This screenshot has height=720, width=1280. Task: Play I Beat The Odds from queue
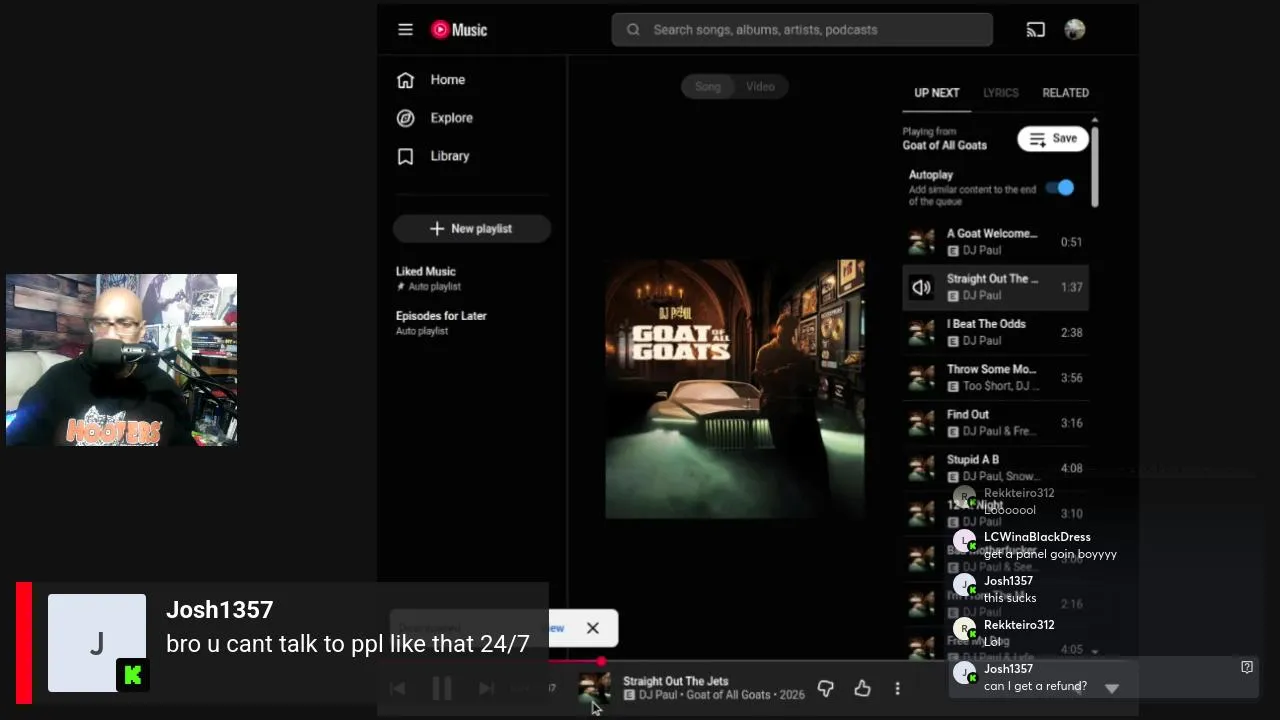[996, 333]
